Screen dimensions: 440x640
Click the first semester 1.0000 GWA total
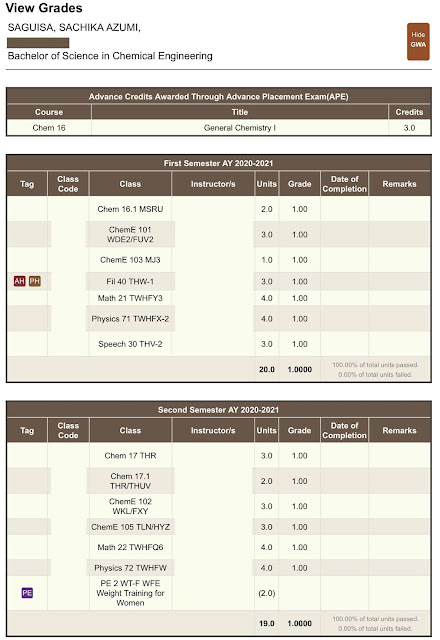click(300, 369)
